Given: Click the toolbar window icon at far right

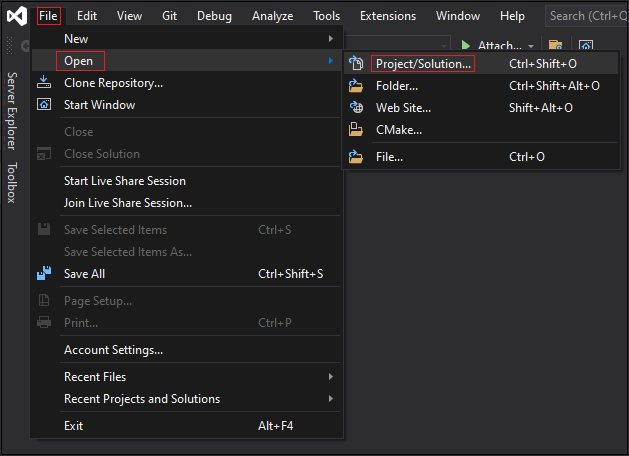Looking at the screenshot, I should coord(586,45).
